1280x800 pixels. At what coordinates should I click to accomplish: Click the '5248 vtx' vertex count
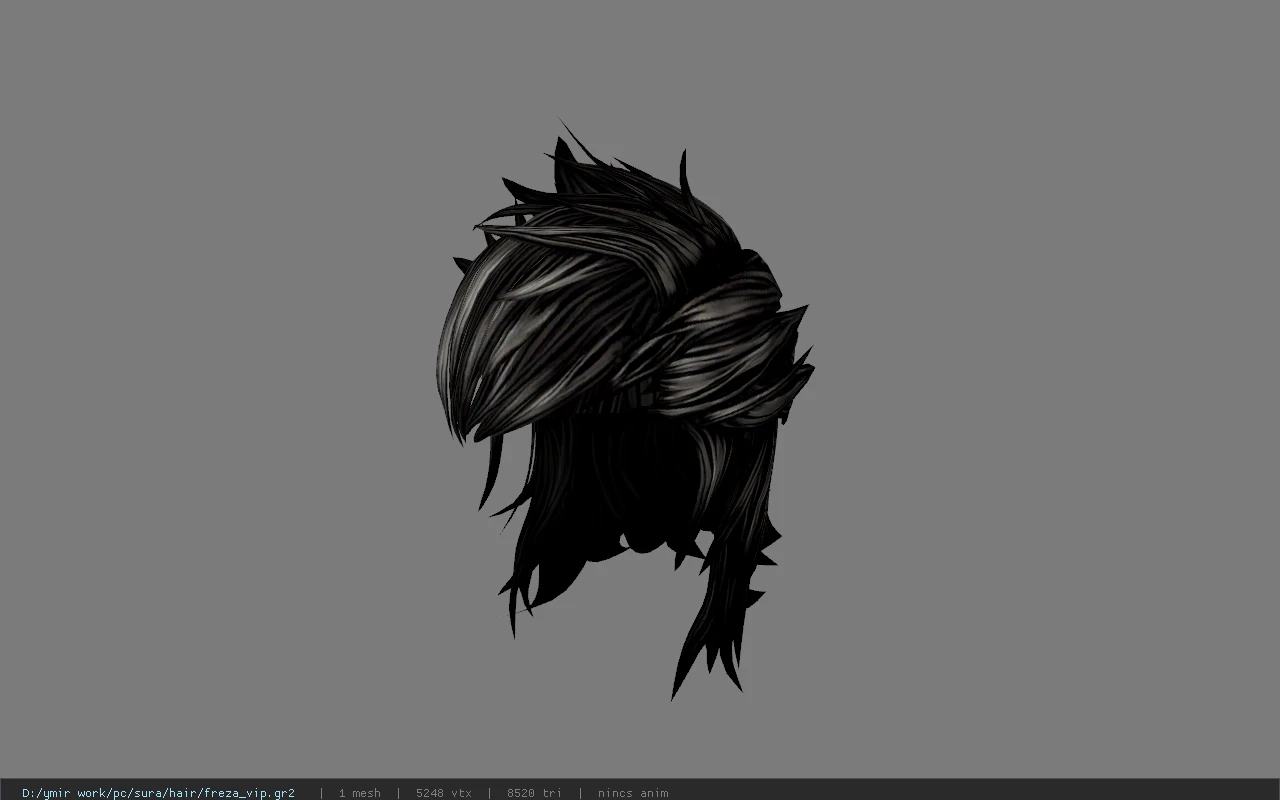coord(443,793)
